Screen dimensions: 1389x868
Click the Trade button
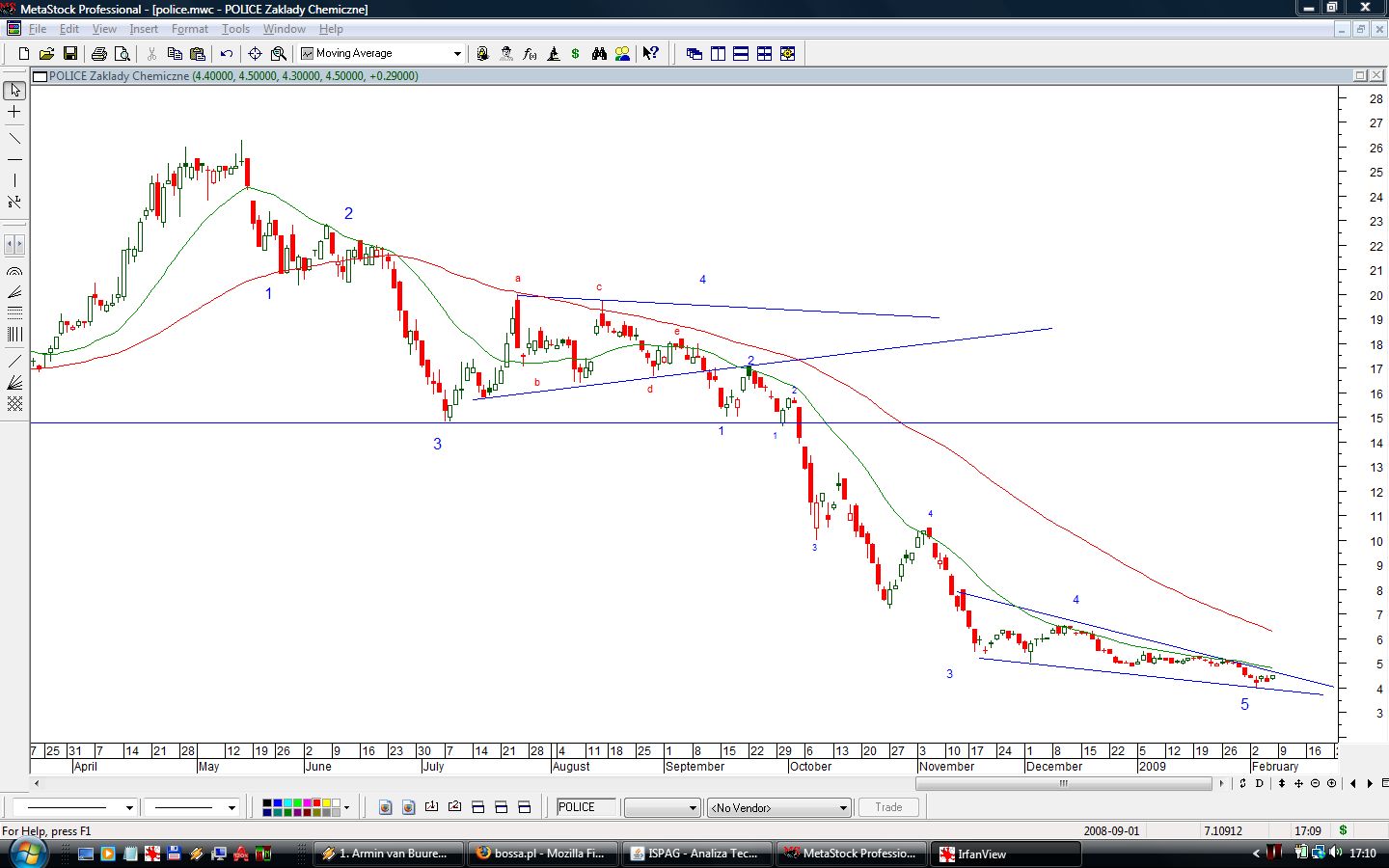coord(888,807)
